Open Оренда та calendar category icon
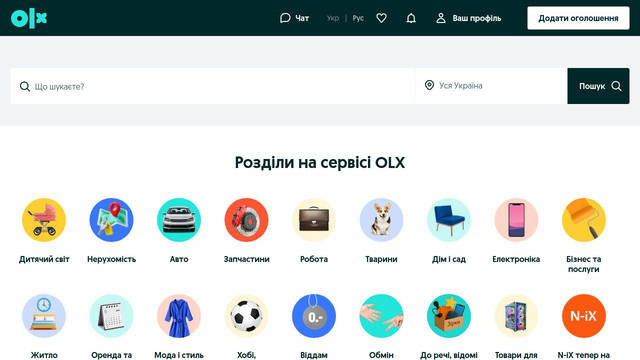Image resolution: width=640 pixels, height=360 pixels. (x=111, y=316)
